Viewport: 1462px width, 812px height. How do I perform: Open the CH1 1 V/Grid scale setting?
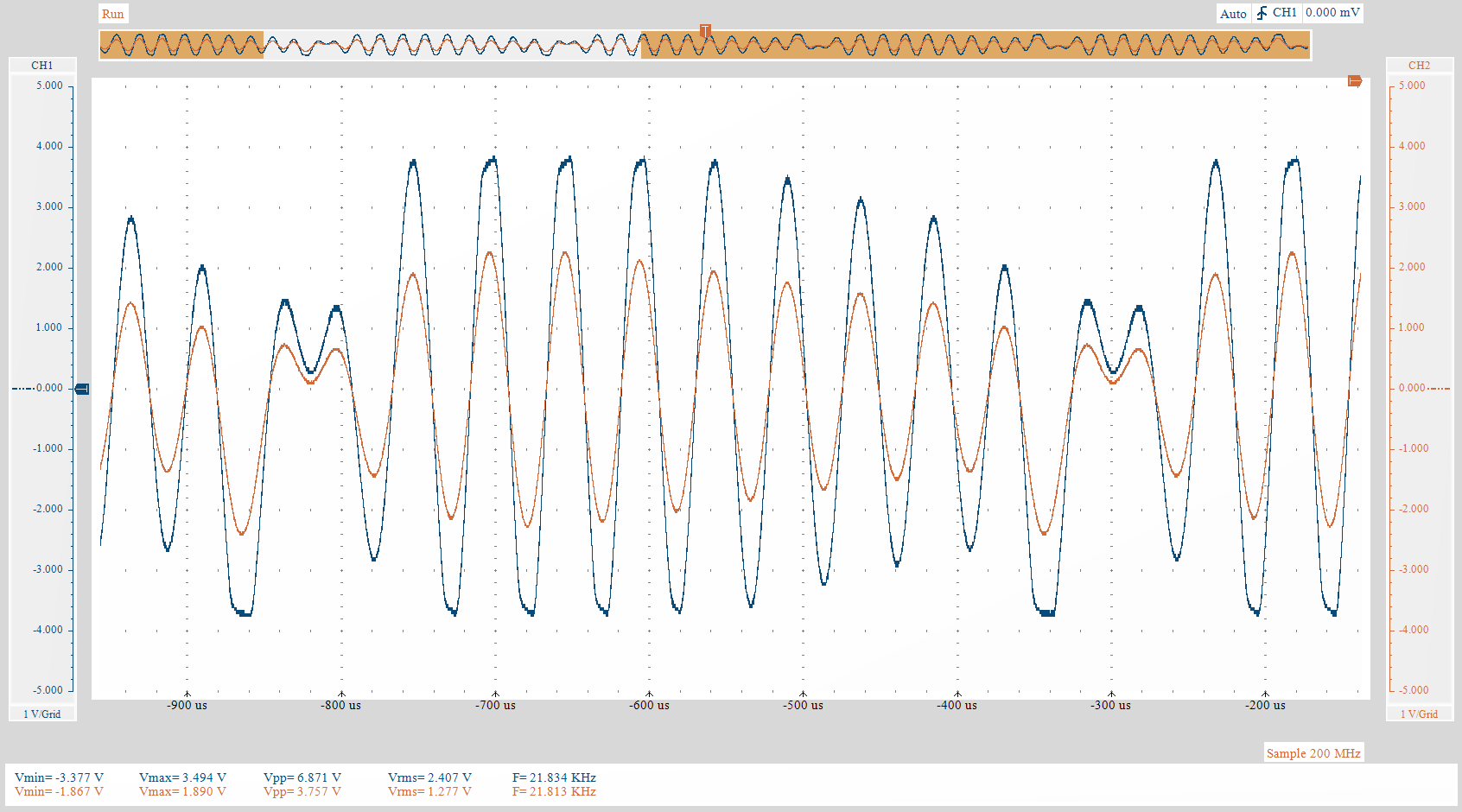click(x=42, y=714)
